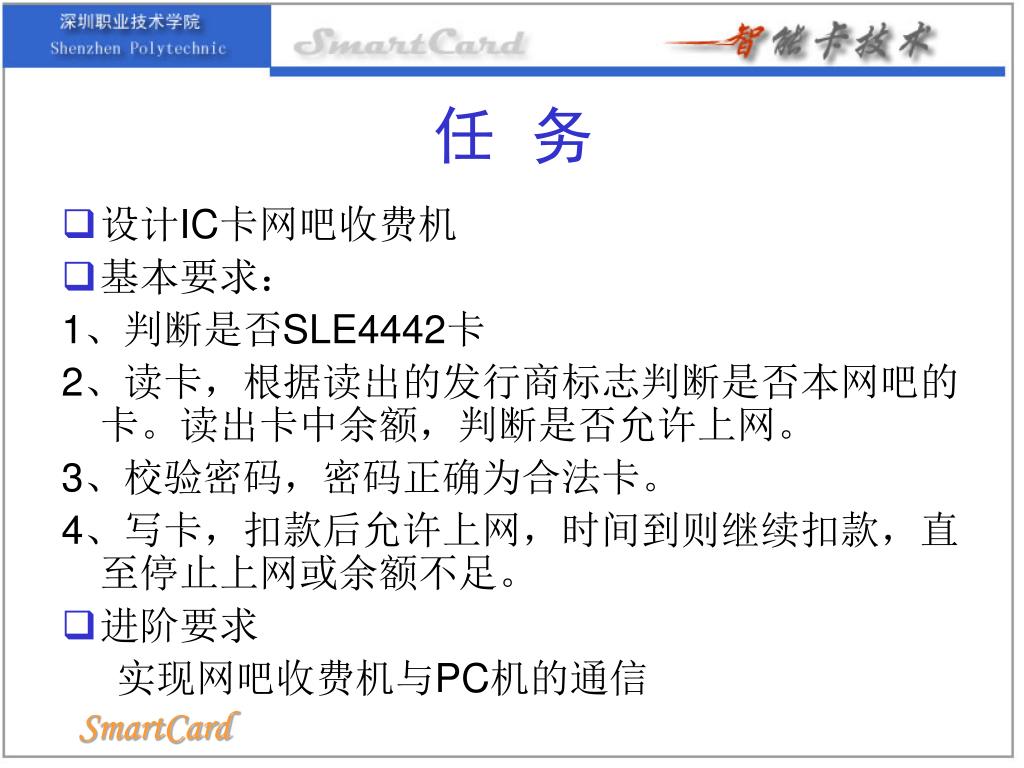Image resolution: width=1024 pixels, height=768 pixels.
Task: Click the Shenzhen Polytechnic logo banner
Action: 136,36
